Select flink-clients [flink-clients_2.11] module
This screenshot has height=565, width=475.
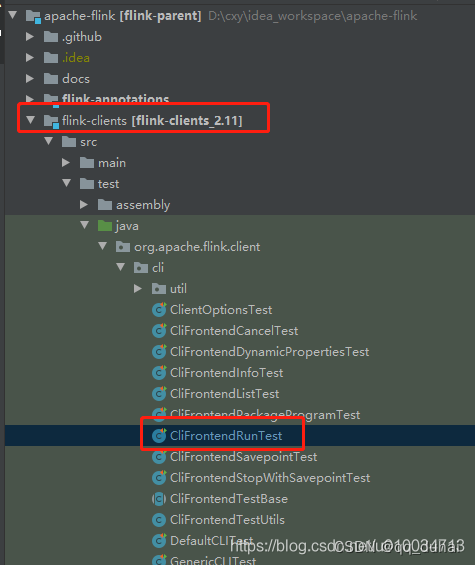point(152,121)
